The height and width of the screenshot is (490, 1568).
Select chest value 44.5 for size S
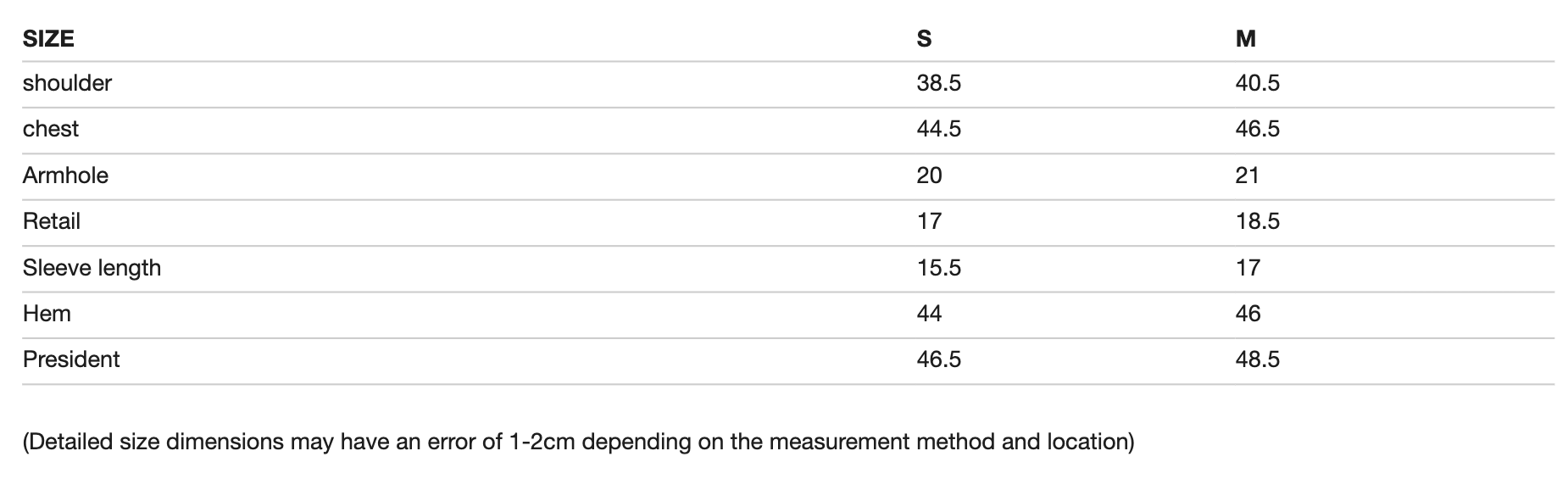(938, 129)
